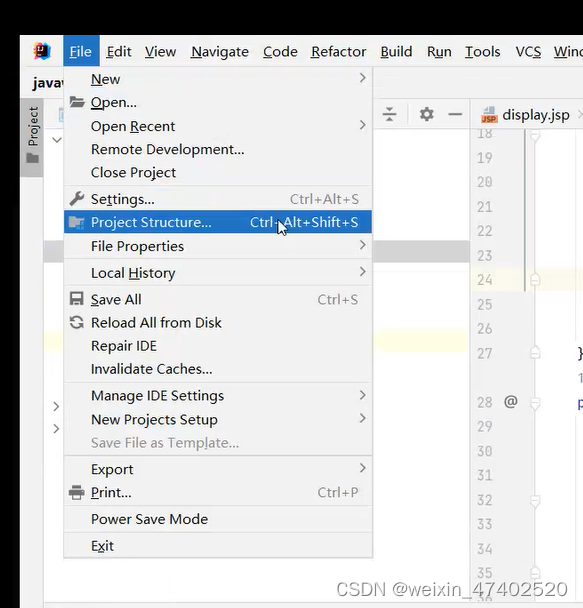Choose Repair IDE

pyautogui.click(x=218, y=345)
